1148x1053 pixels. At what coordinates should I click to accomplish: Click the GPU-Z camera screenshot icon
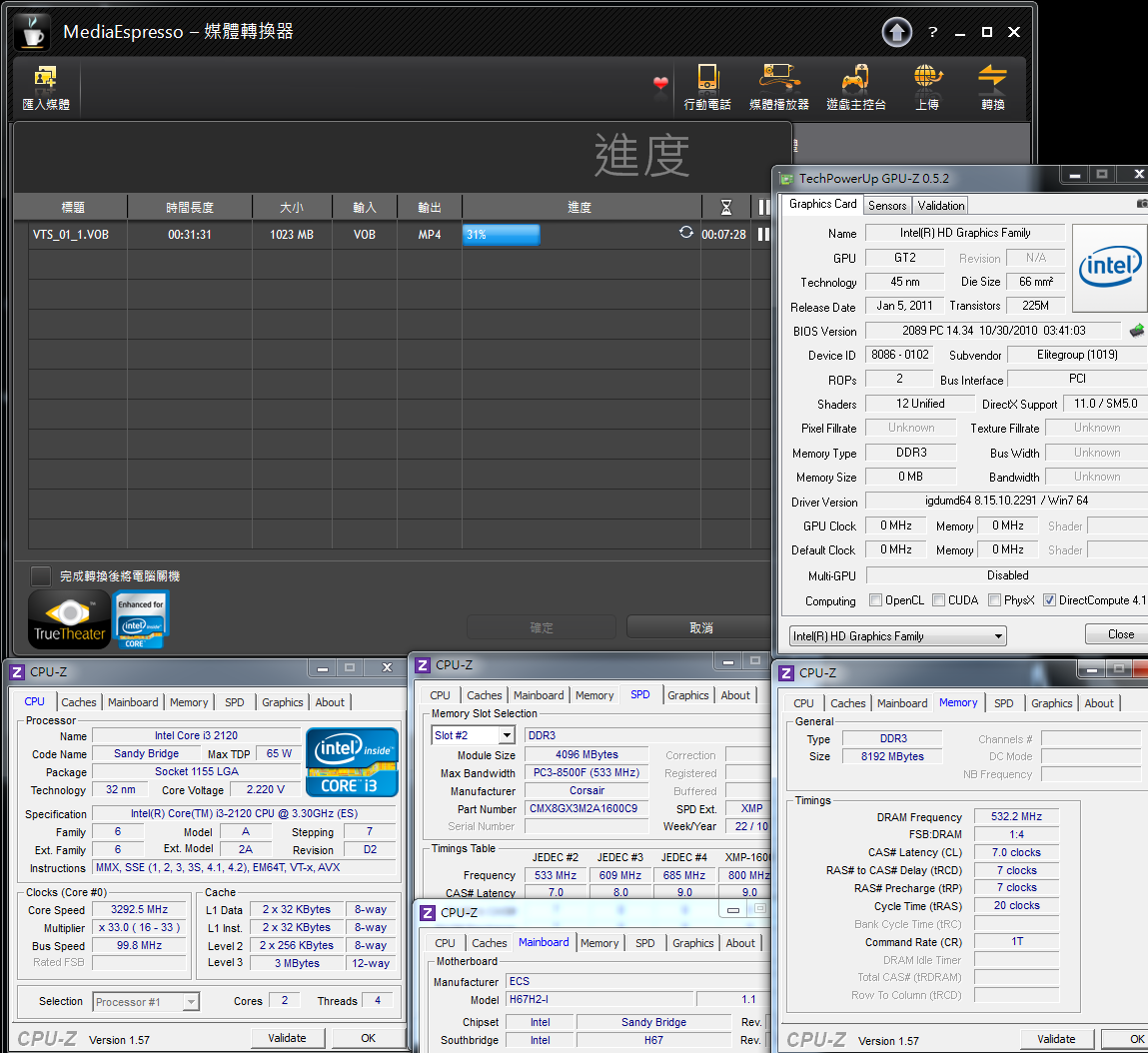1142,203
